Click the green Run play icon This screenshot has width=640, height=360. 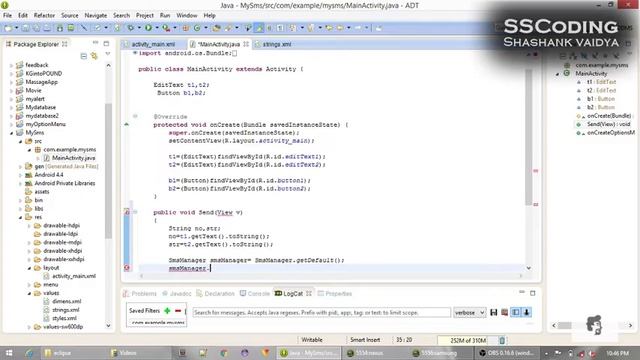(x=148, y=28)
